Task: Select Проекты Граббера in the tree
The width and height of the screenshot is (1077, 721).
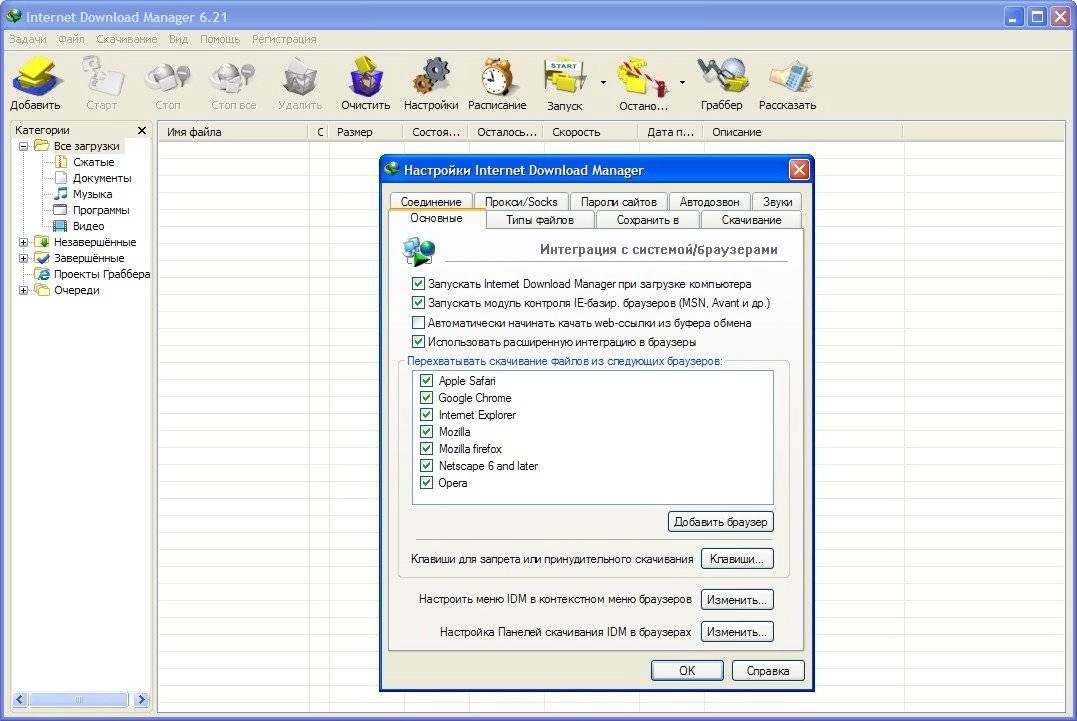Action: 102,274
